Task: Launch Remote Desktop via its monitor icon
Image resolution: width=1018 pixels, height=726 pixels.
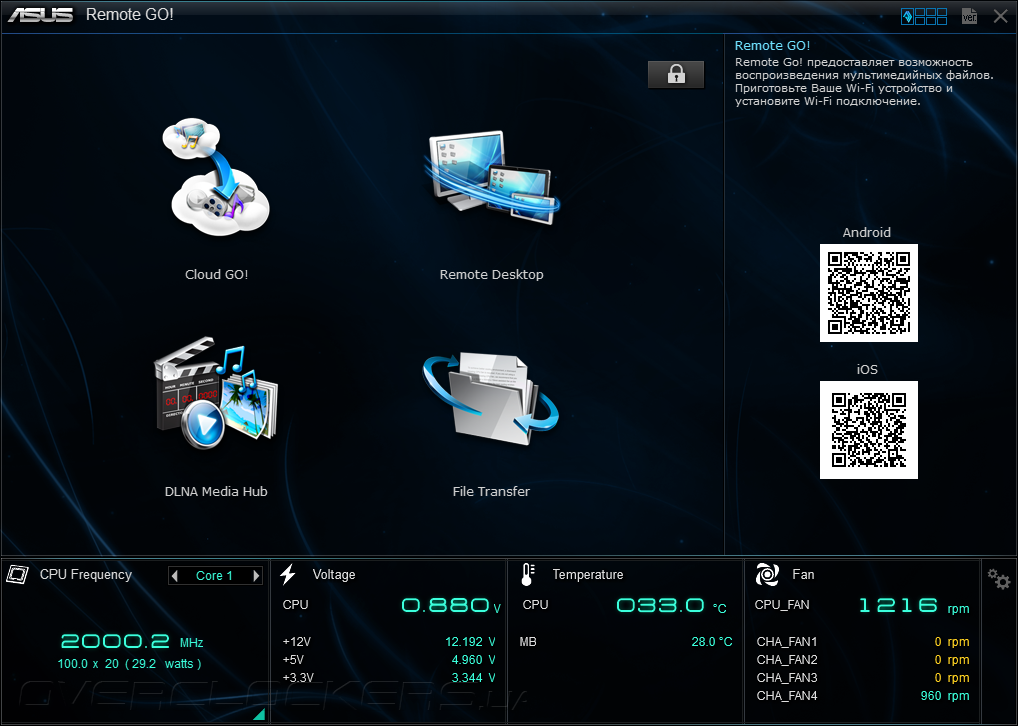Action: pyautogui.click(x=491, y=177)
